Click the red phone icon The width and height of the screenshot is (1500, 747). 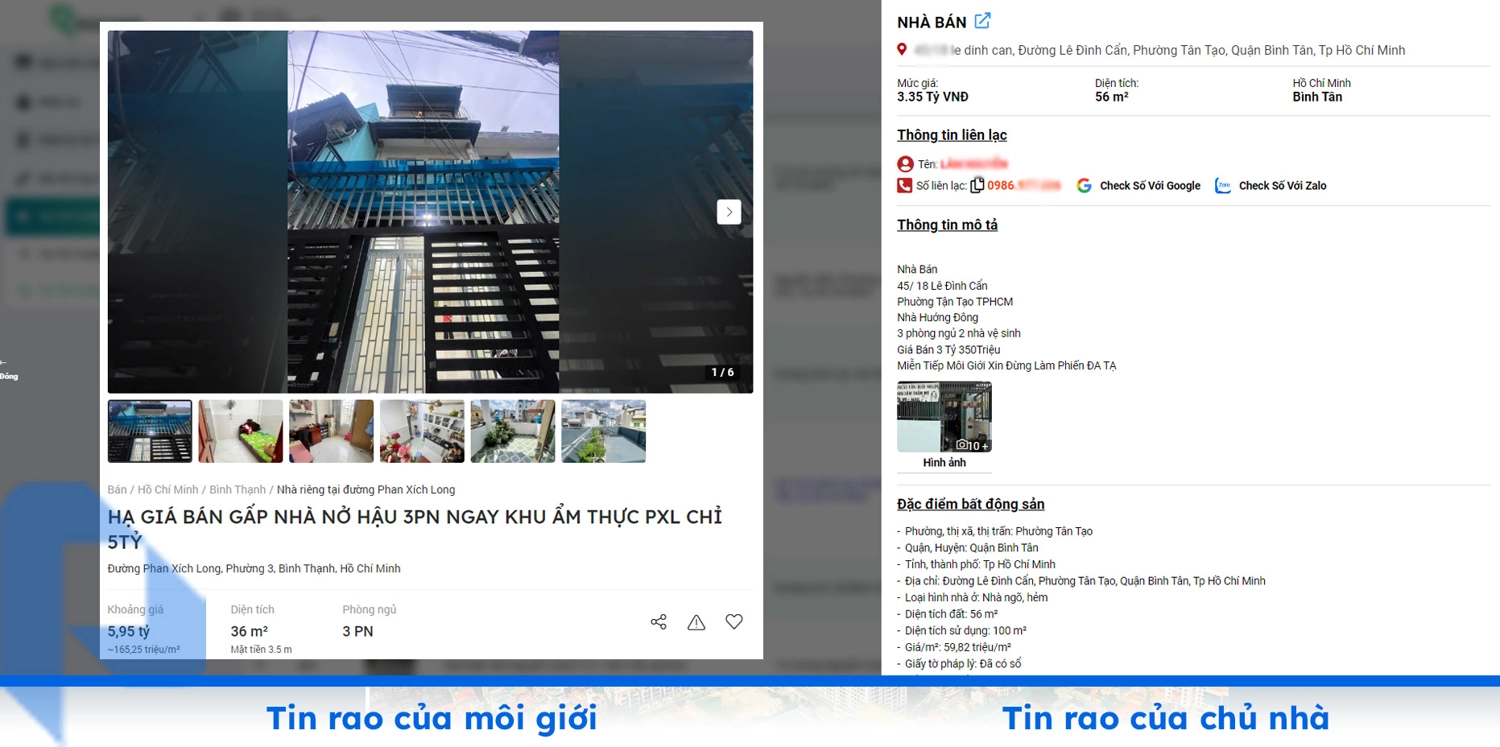905,185
